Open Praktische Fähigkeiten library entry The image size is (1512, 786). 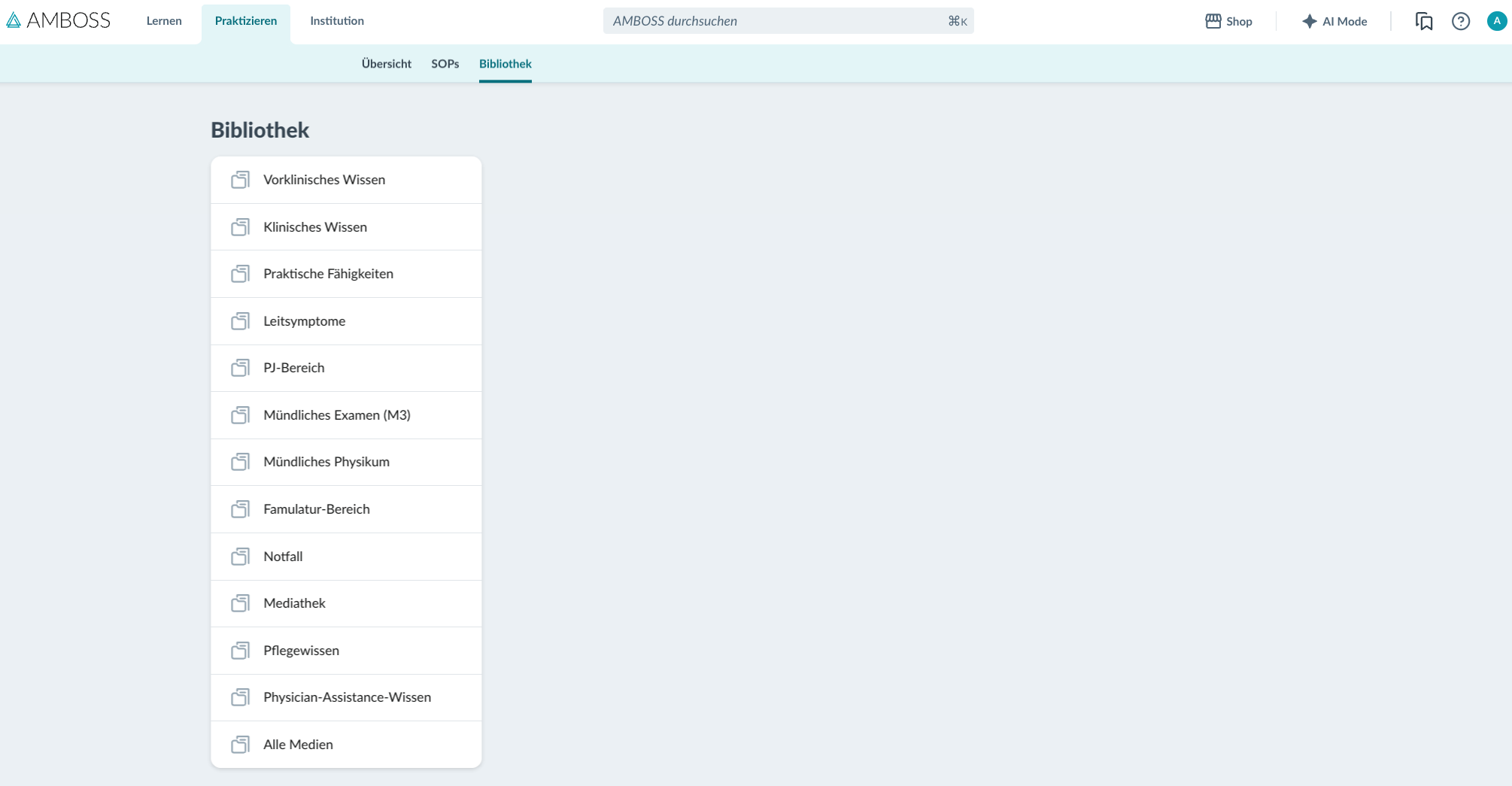pos(346,274)
